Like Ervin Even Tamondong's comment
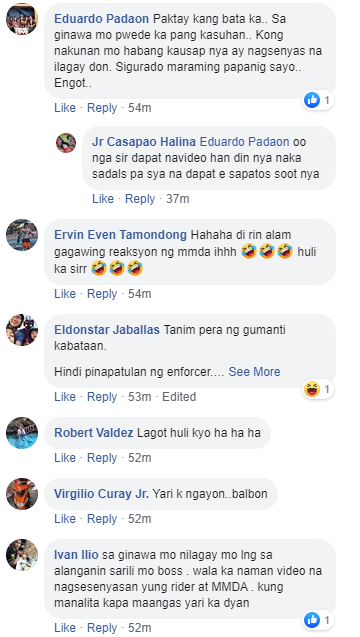 [x=65, y=294]
